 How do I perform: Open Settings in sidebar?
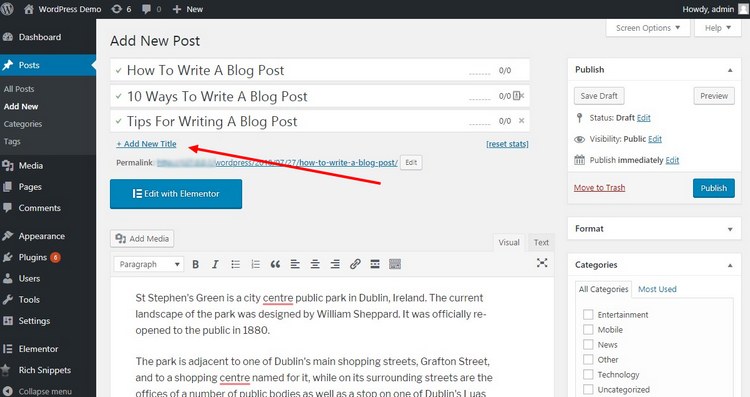pyautogui.click(x=34, y=320)
